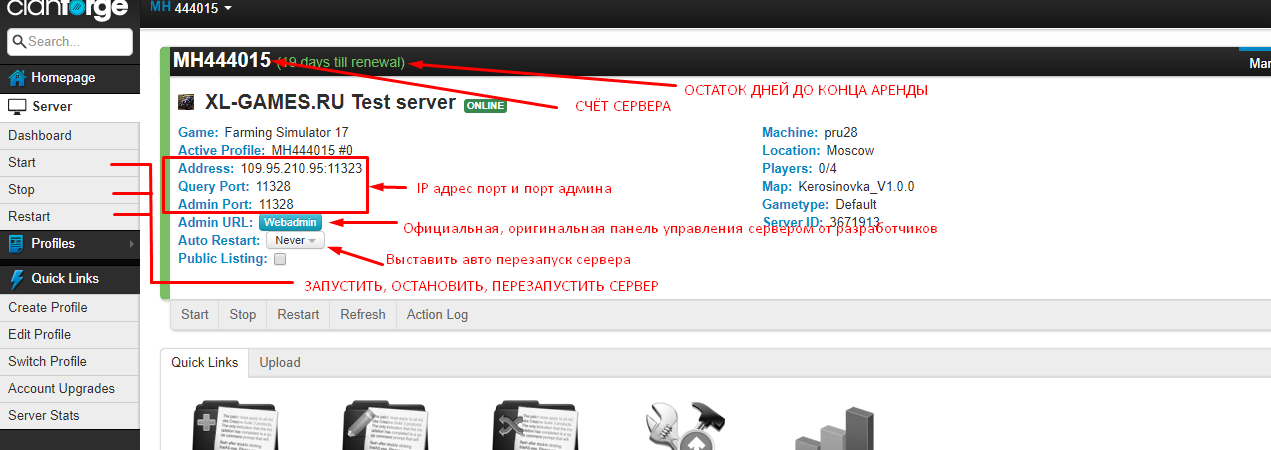Screen dimensions: 1271x450
Task: Click the game icon beside XL-GAMES.RU title
Action: 186,103
